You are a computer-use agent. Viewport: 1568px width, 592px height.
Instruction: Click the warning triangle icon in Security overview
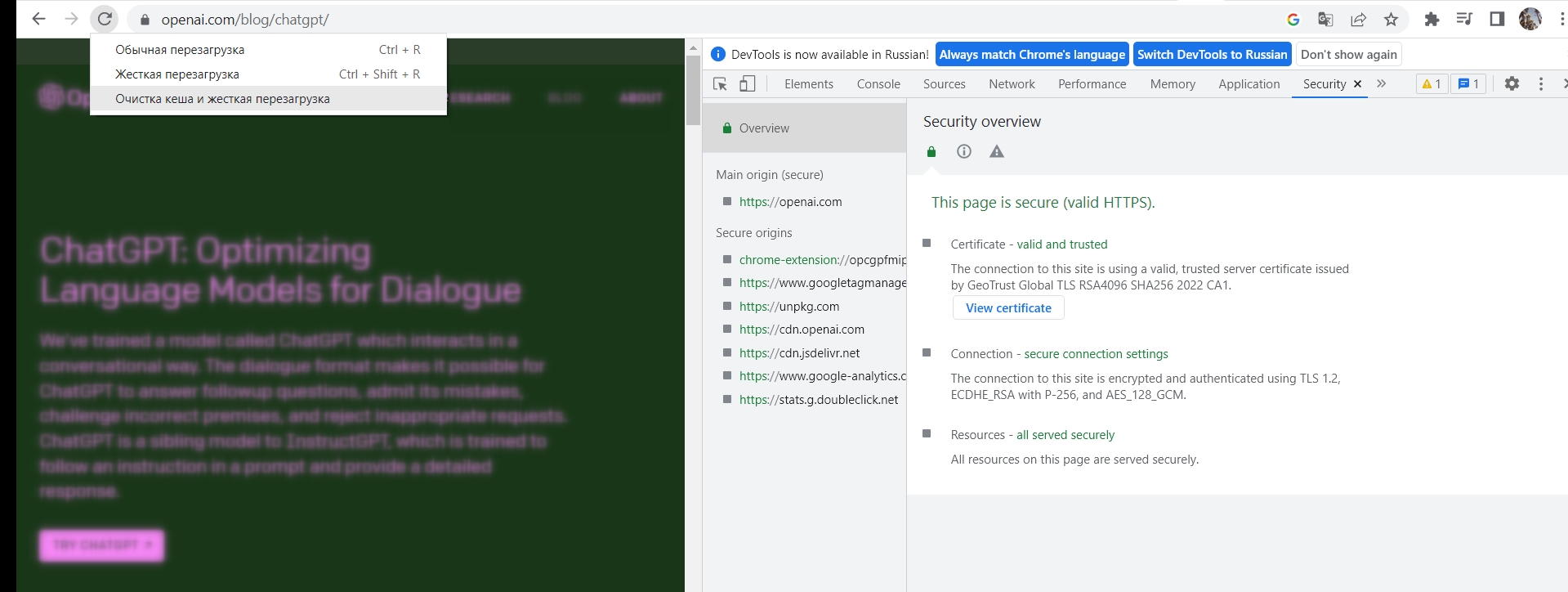997,151
